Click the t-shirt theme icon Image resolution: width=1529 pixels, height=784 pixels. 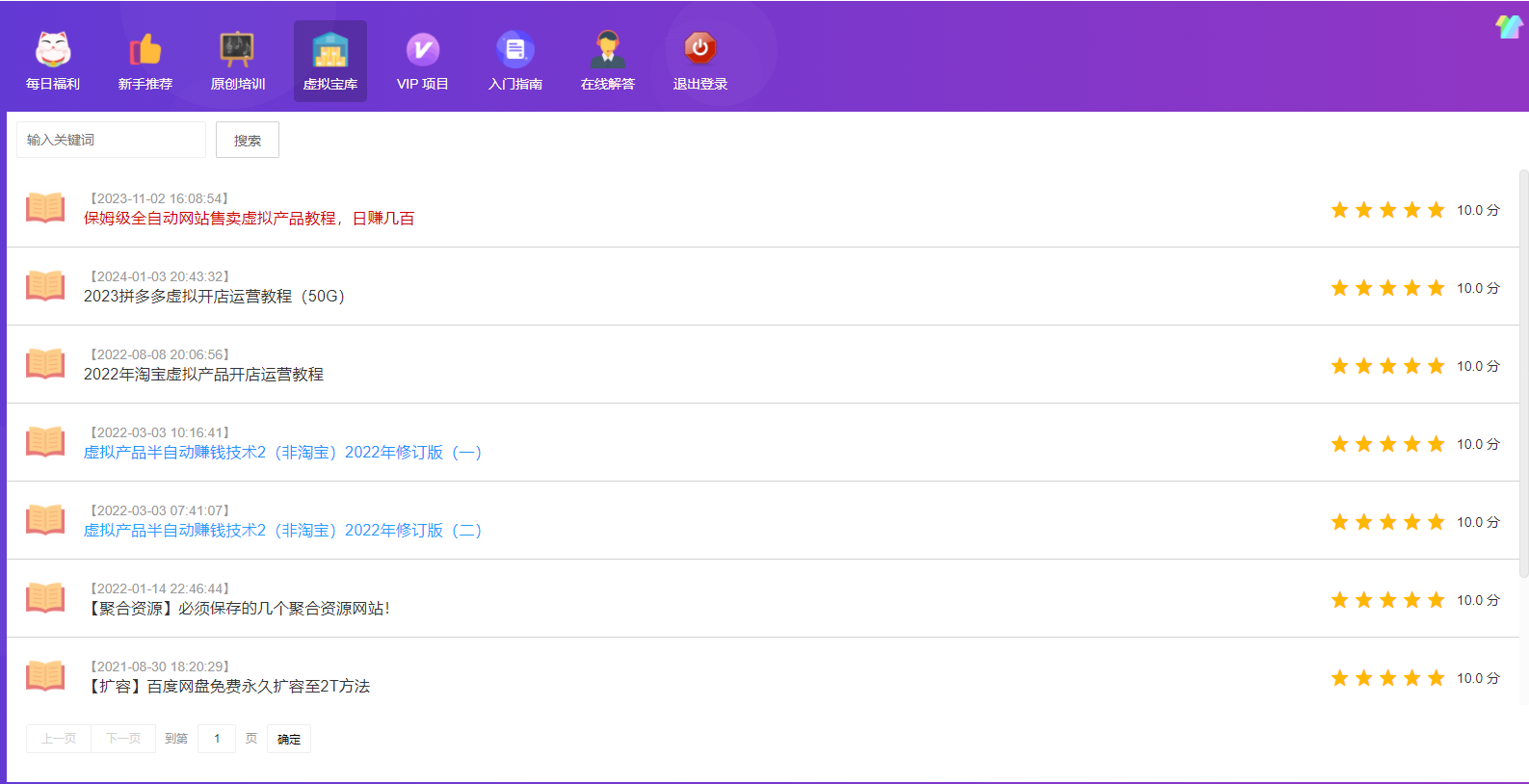tap(1508, 26)
